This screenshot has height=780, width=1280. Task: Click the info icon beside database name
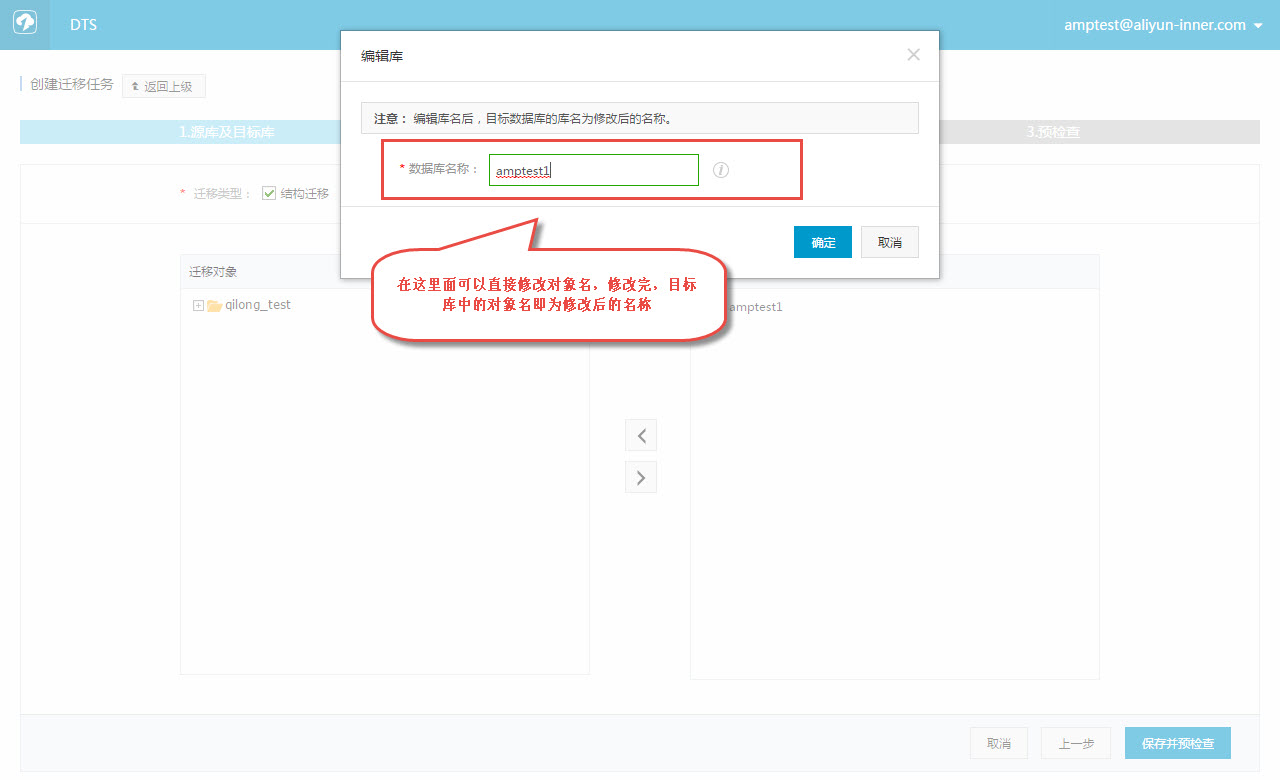tap(721, 170)
